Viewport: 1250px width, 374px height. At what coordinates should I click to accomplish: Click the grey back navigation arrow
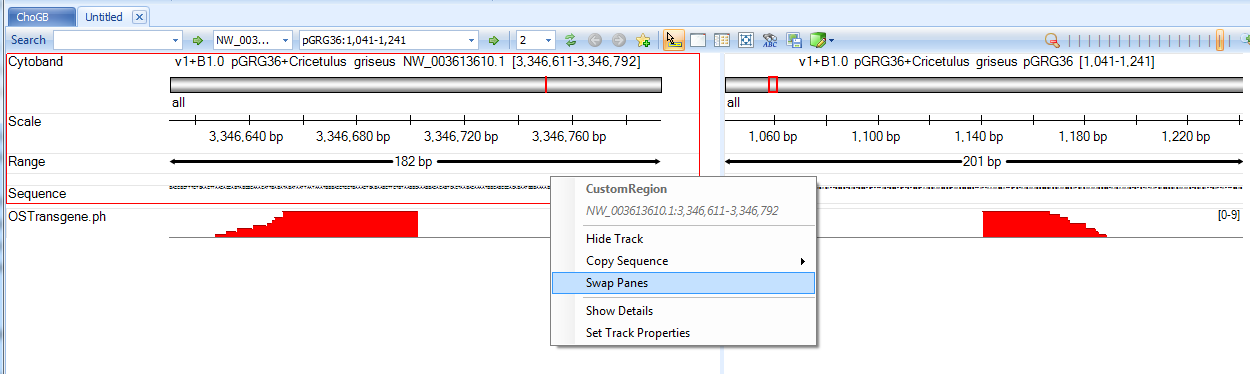click(595, 40)
